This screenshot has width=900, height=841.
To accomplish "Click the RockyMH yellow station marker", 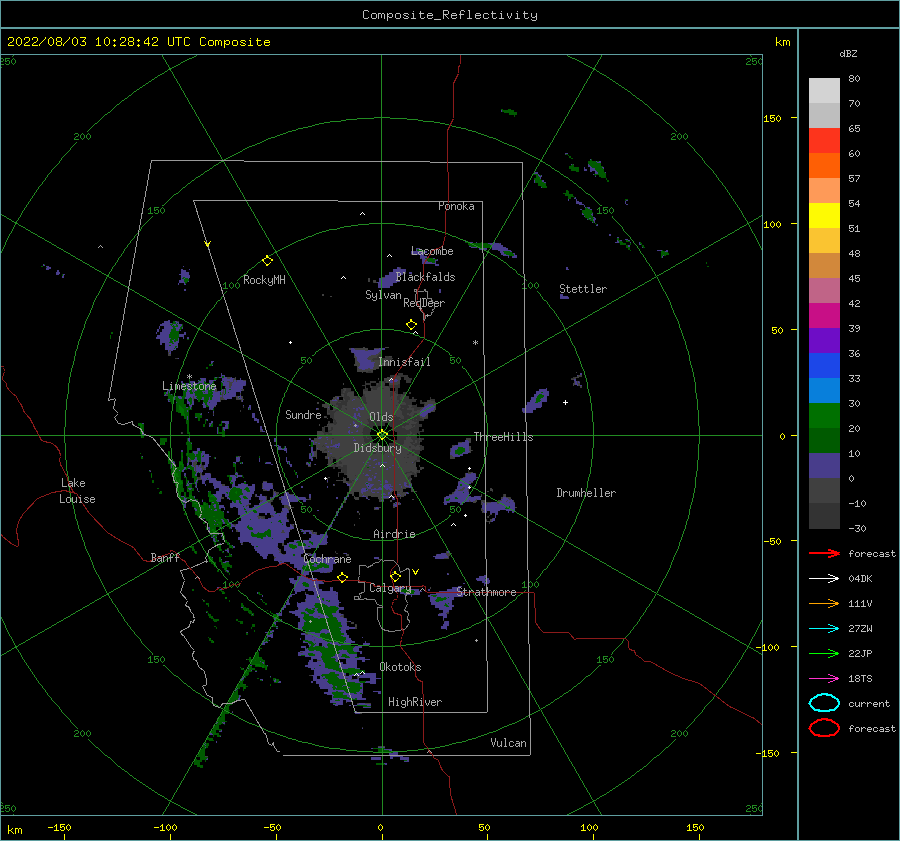I will point(267,261).
